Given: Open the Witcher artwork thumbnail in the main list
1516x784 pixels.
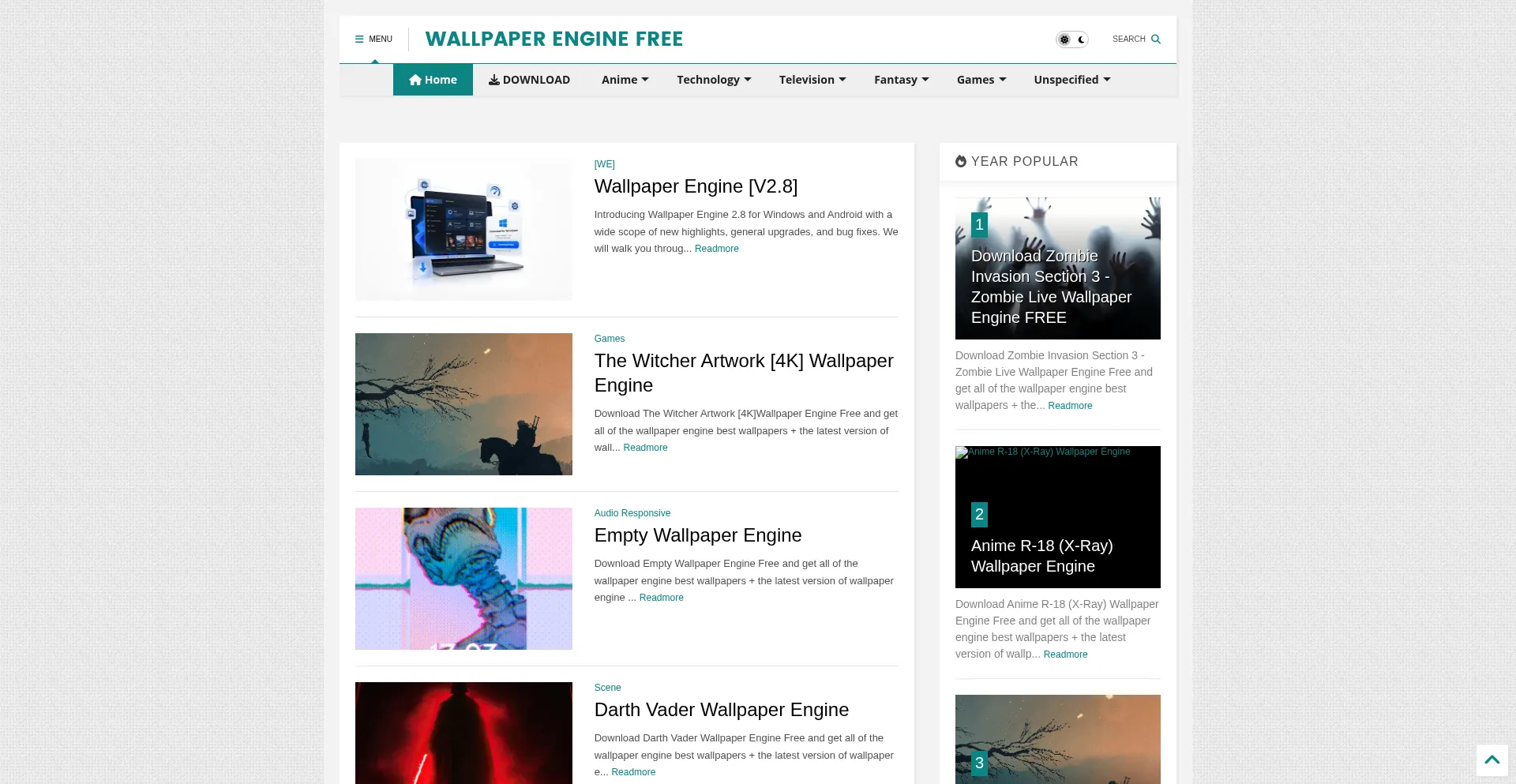Looking at the screenshot, I should [x=463, y=404].
